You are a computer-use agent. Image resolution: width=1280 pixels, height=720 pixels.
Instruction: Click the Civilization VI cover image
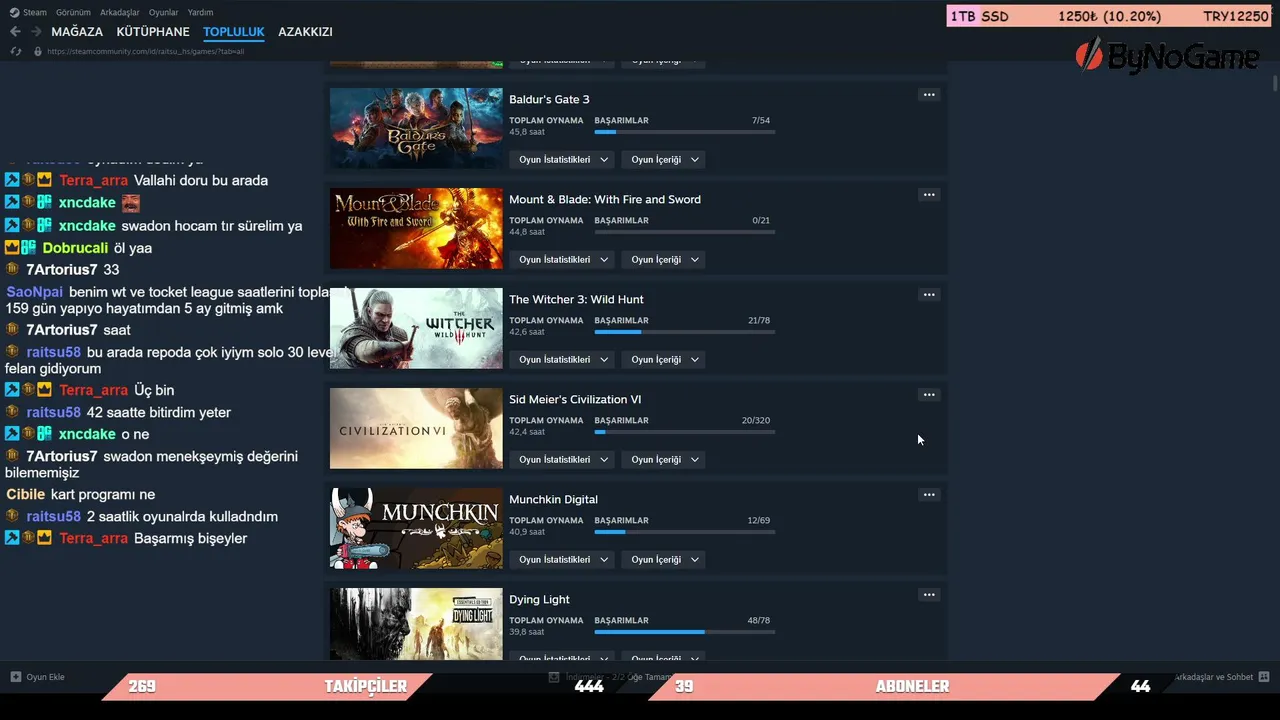click(416, 428)
